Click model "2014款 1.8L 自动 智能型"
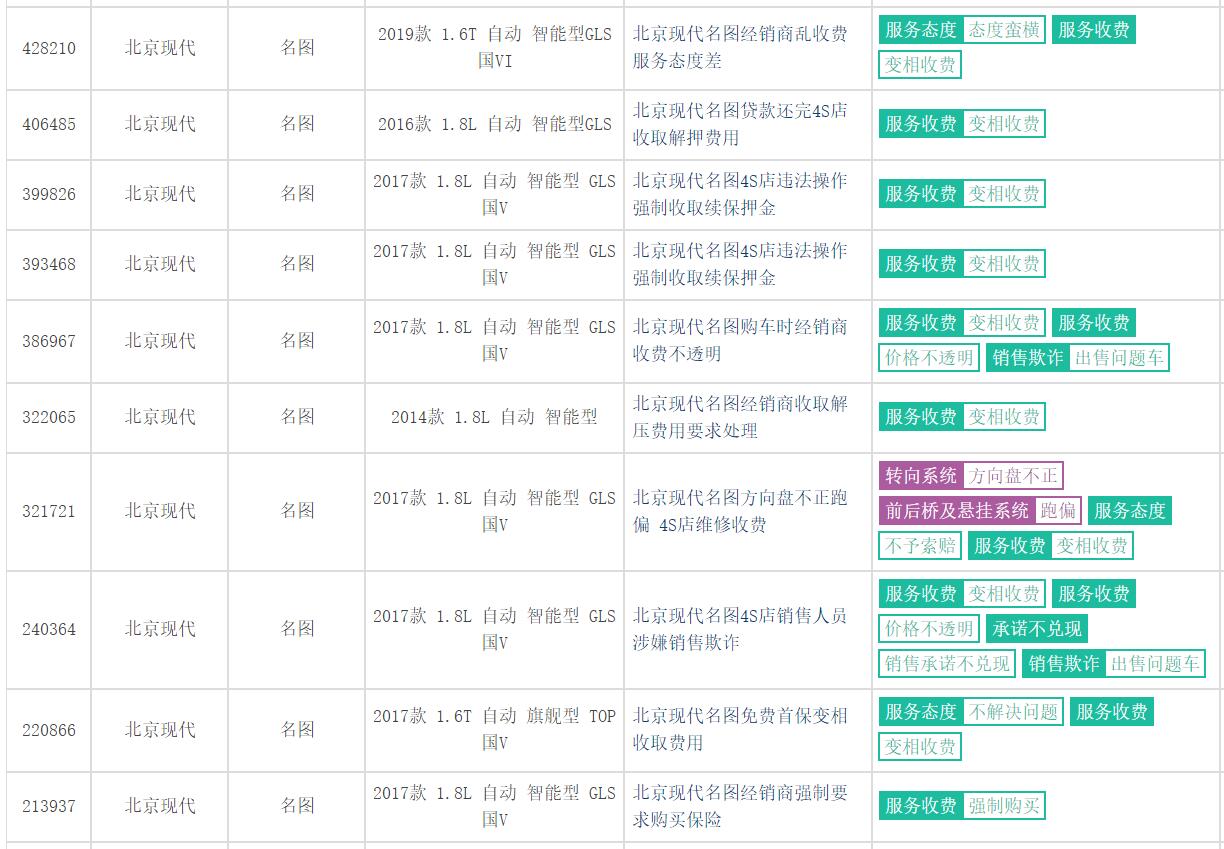 494,417
